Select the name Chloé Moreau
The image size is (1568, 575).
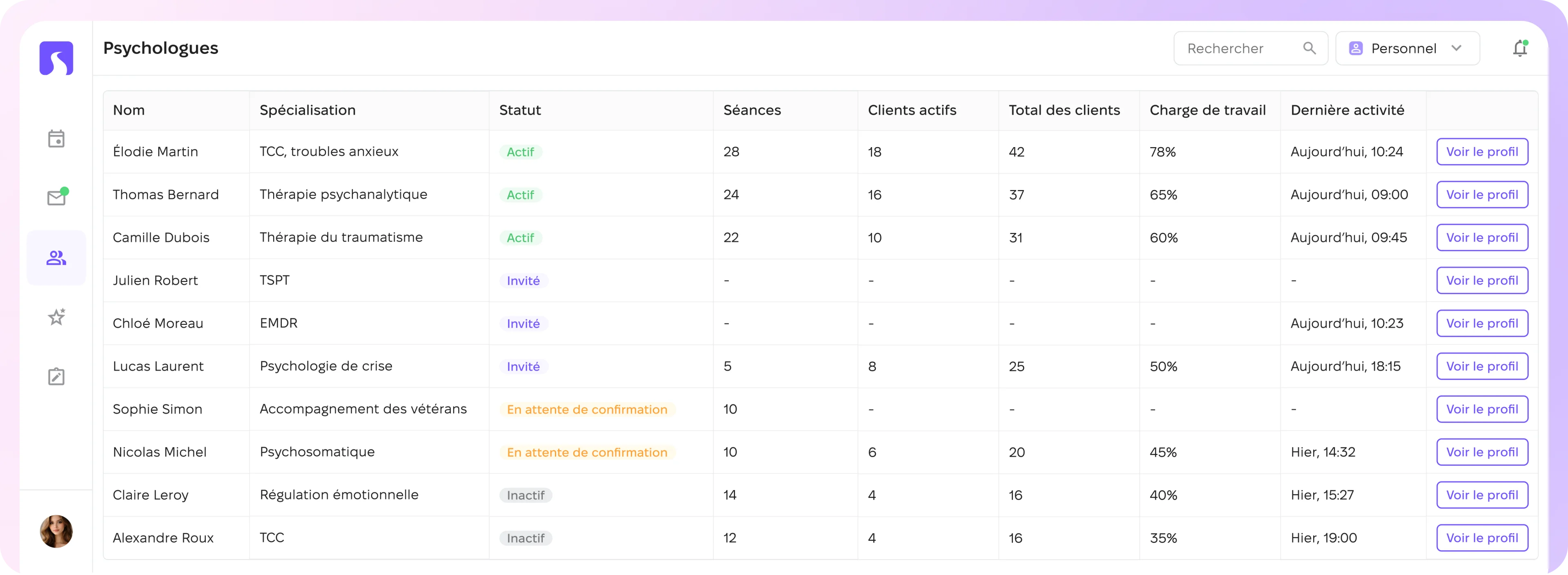(x=158, y=323)
